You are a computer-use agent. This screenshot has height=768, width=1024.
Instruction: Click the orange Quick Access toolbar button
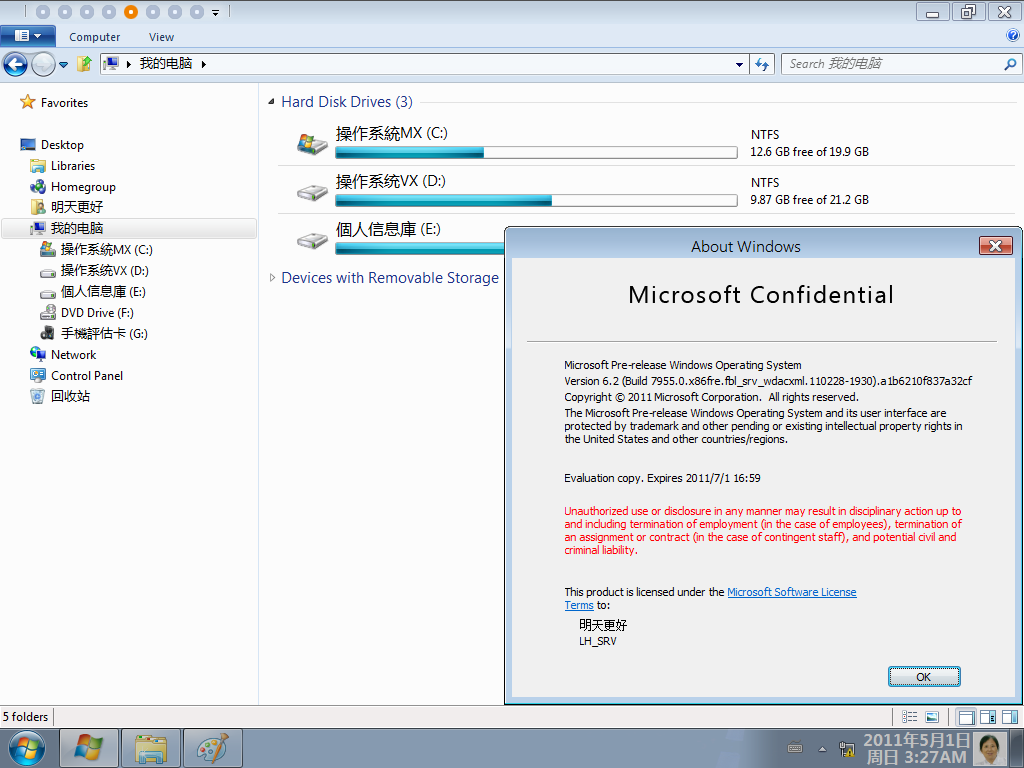click(131, 12)
